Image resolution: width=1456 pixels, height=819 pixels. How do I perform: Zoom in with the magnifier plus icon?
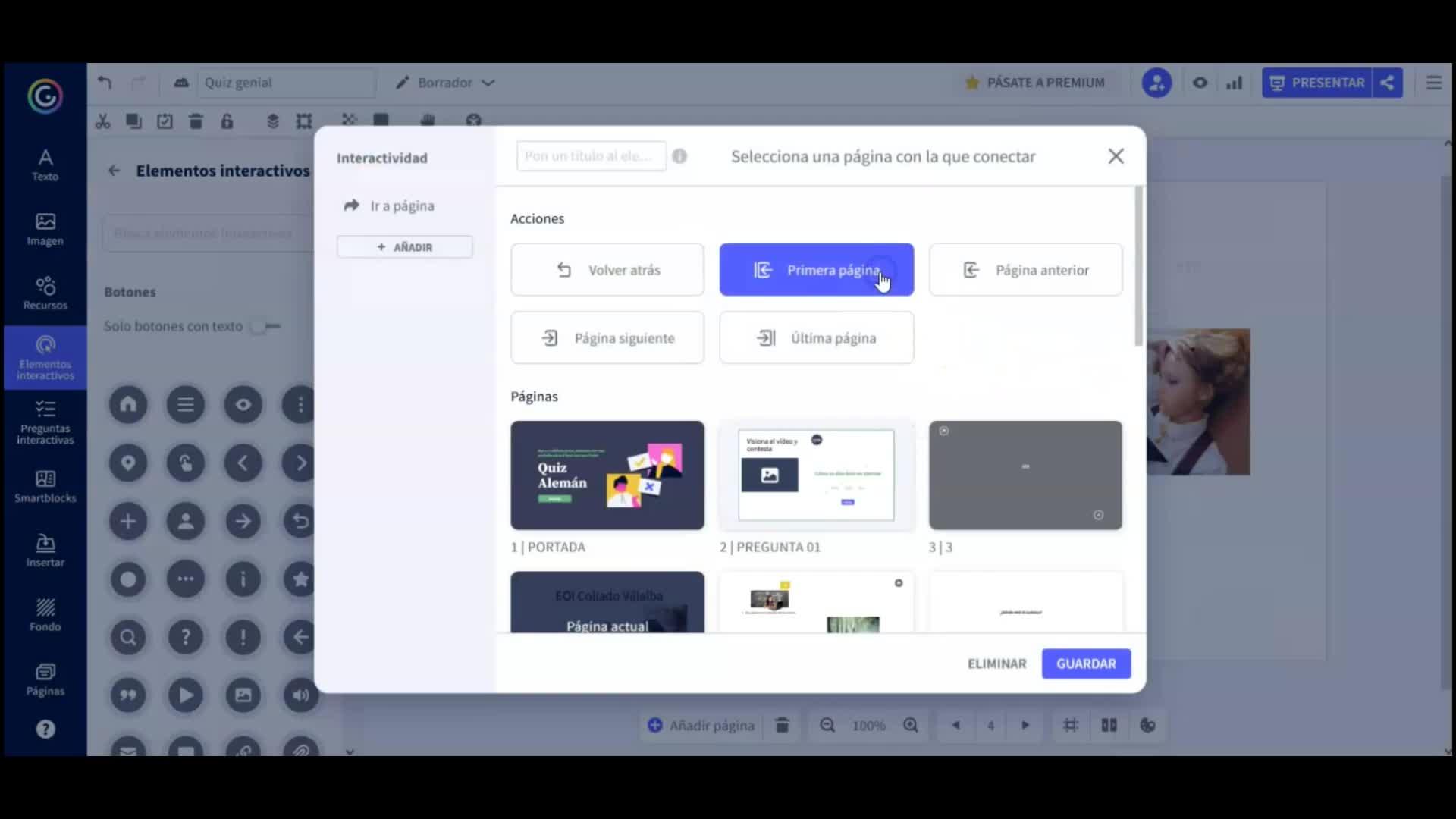coord(911,726)
